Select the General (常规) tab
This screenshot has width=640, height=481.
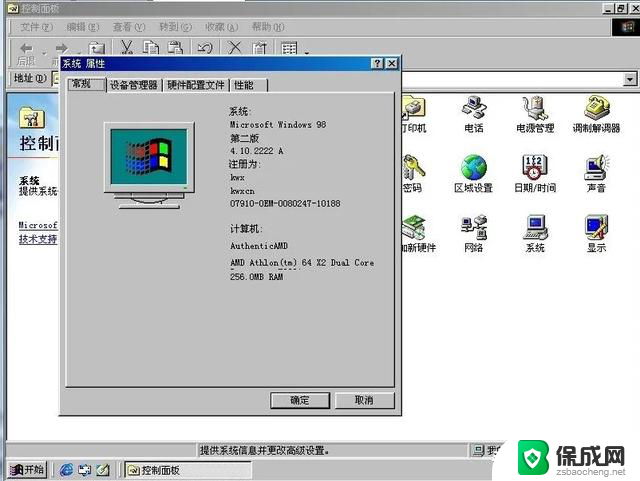pos(87,84)
